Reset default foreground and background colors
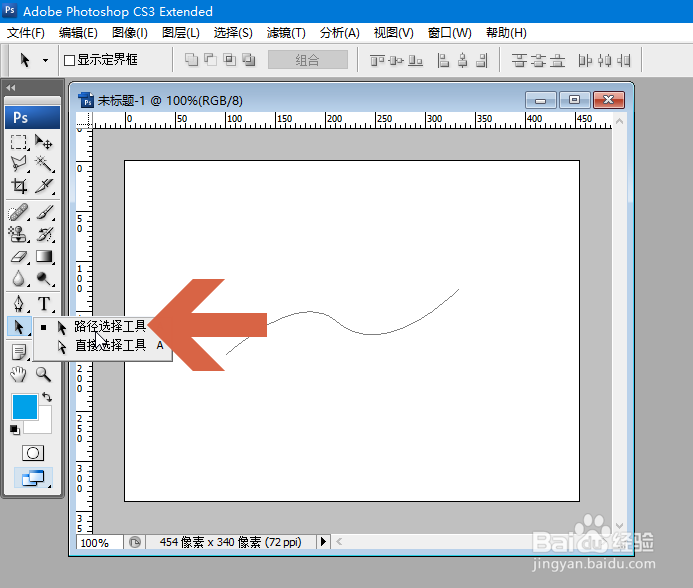 coord(15,429)
